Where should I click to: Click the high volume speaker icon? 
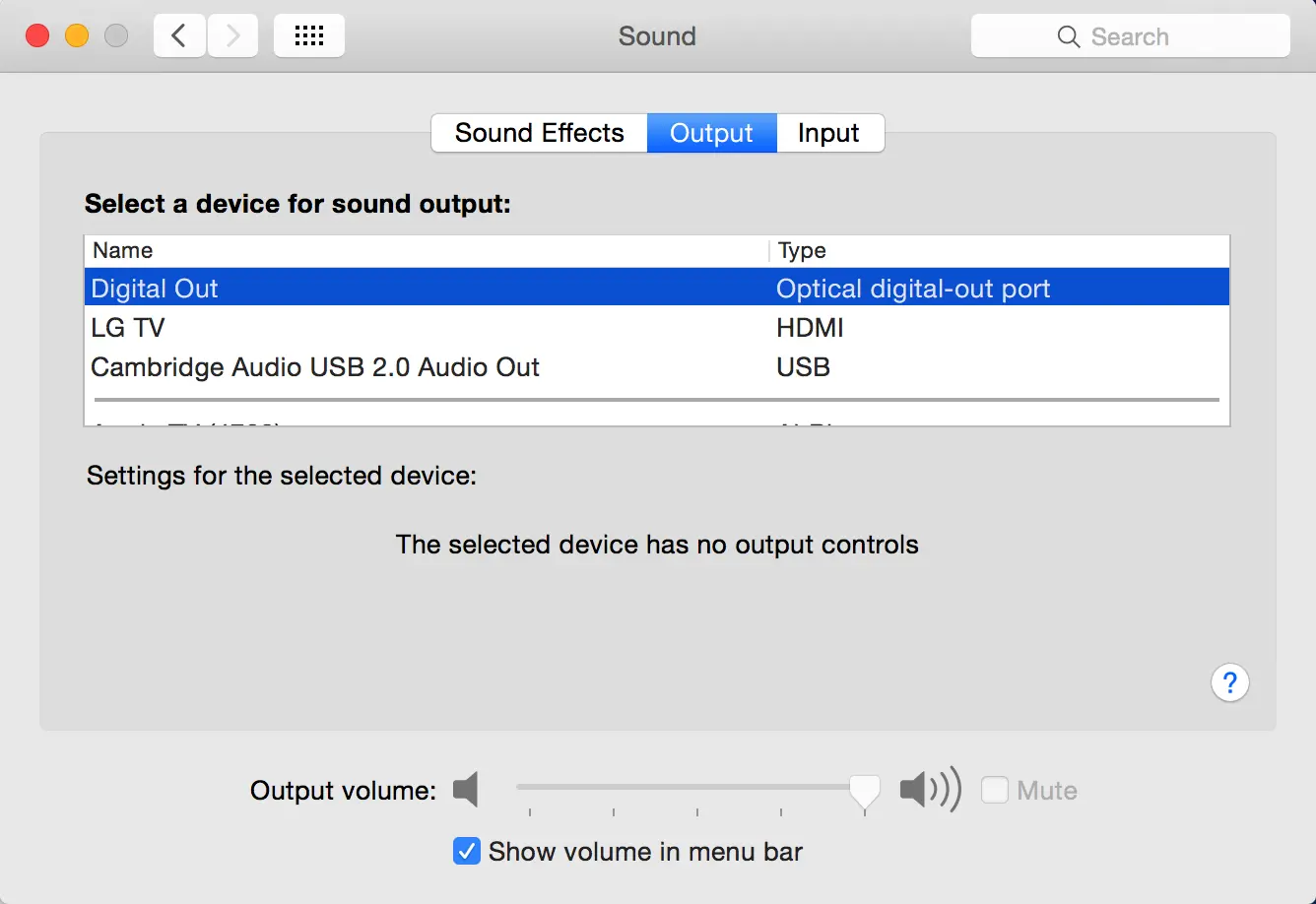(929, 790)
